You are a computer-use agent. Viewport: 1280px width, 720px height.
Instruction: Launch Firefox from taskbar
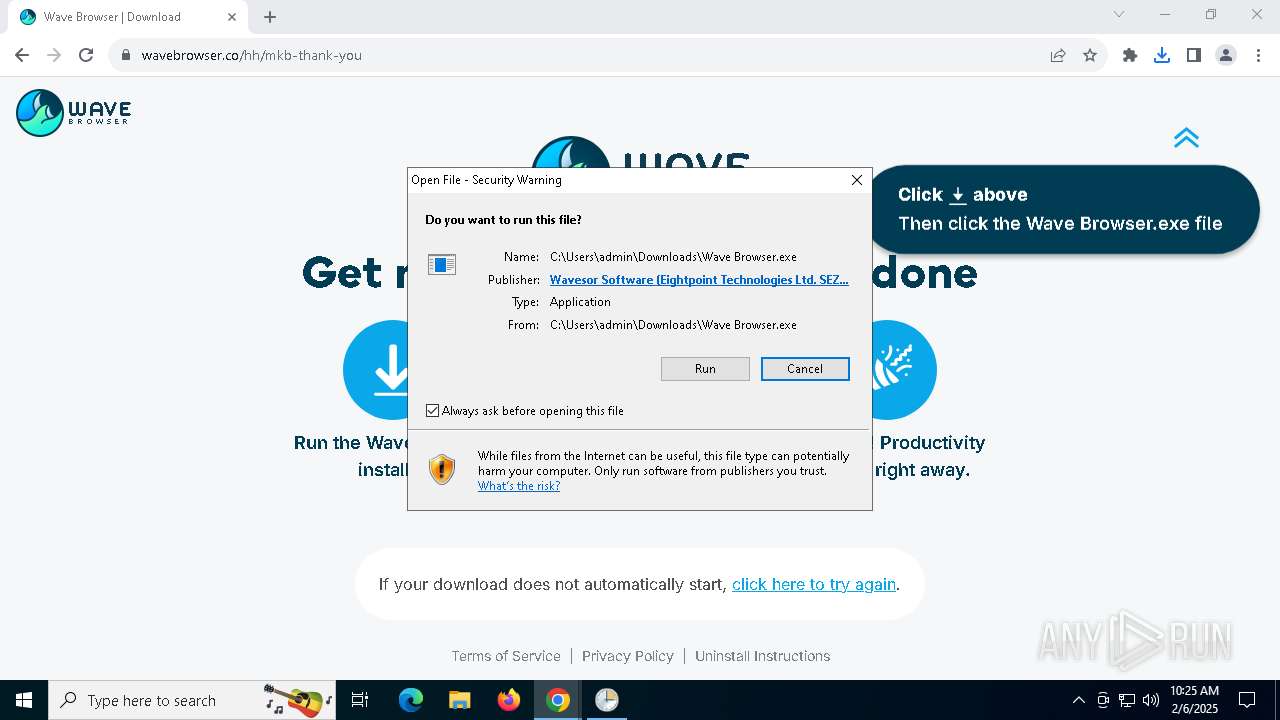[x=509, y=700]
